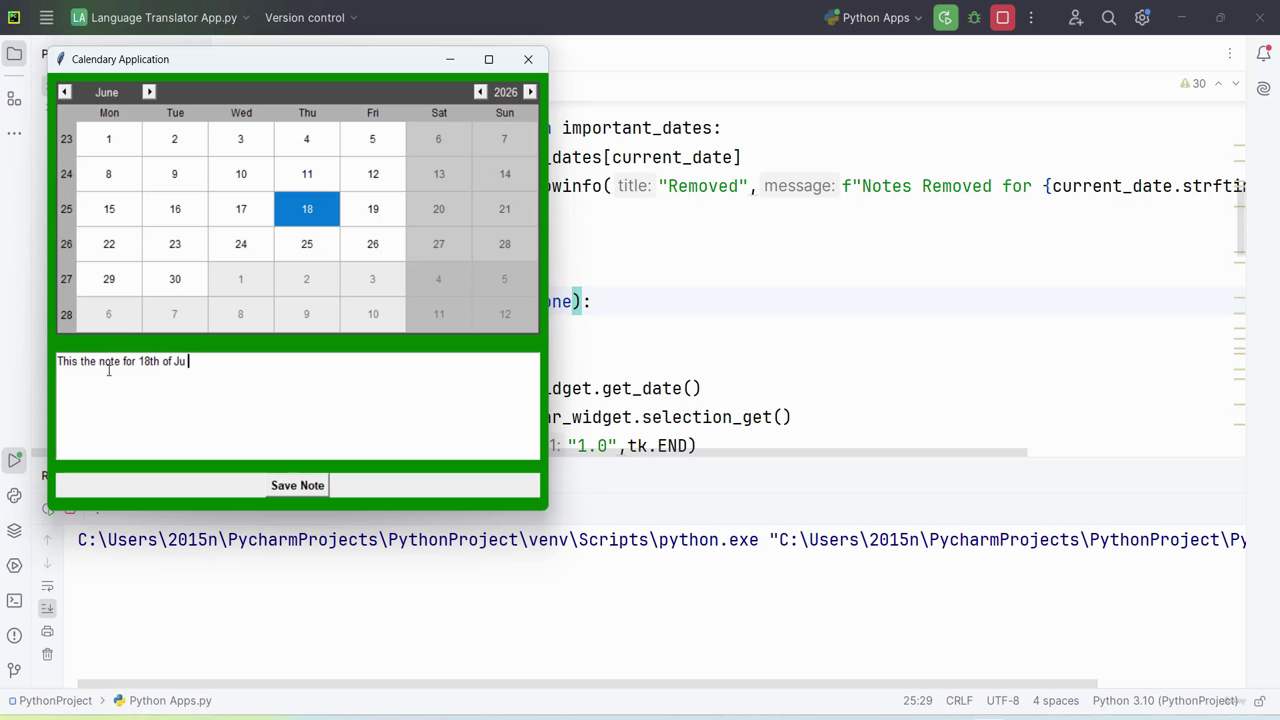Stop the running program with the red square
This screenshot has height=720, width=1280.
click(x=1003, y=18)
